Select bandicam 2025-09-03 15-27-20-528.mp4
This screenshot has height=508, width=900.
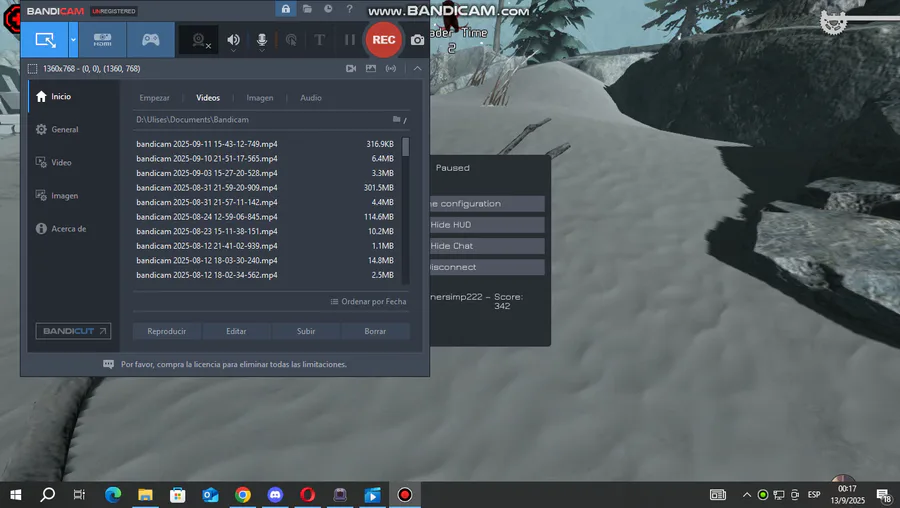point(265,173)
